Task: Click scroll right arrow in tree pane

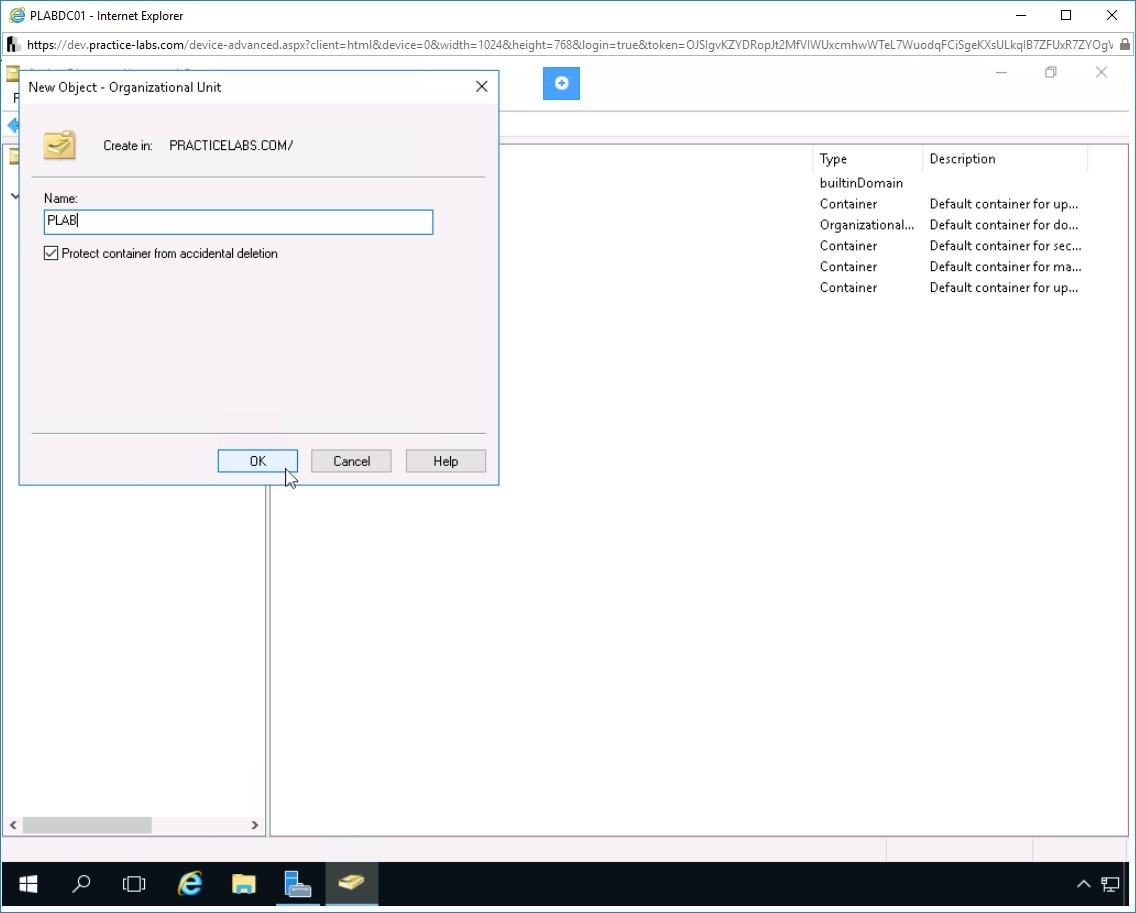Action: point(255,825)
